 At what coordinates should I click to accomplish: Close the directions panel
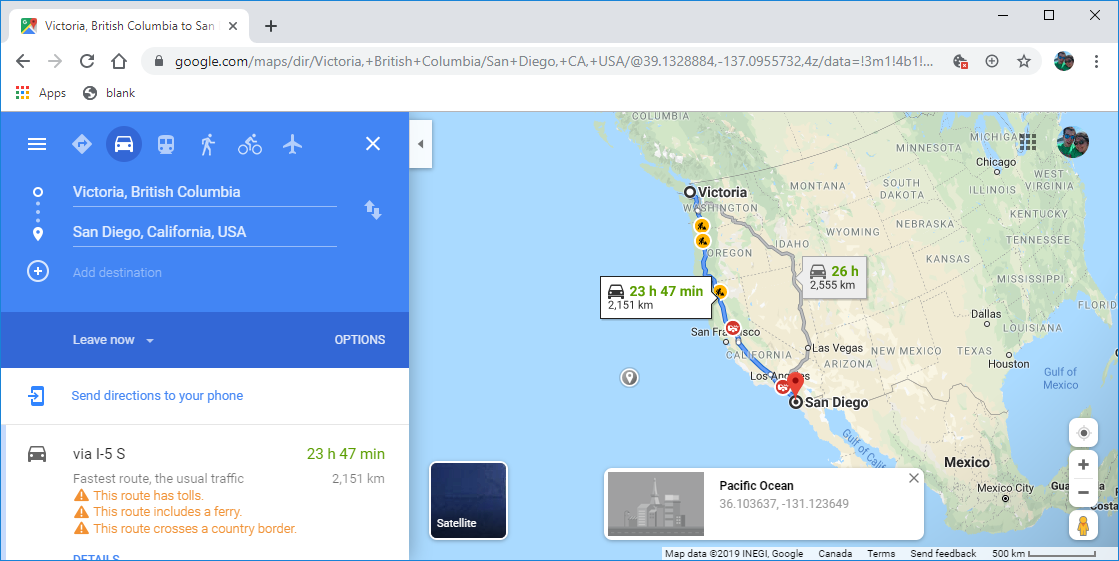click(373, 144)
